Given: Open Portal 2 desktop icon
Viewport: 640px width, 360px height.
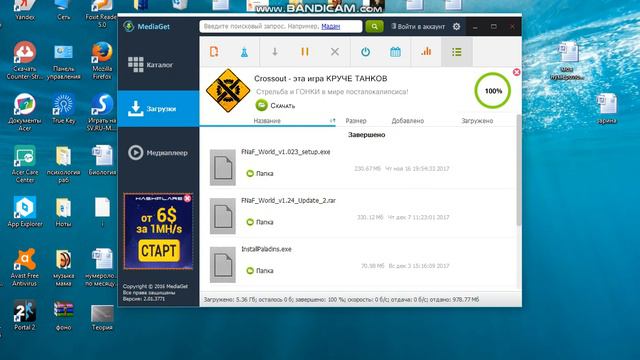Looking at the screenshot, I should tap(24, 315).
